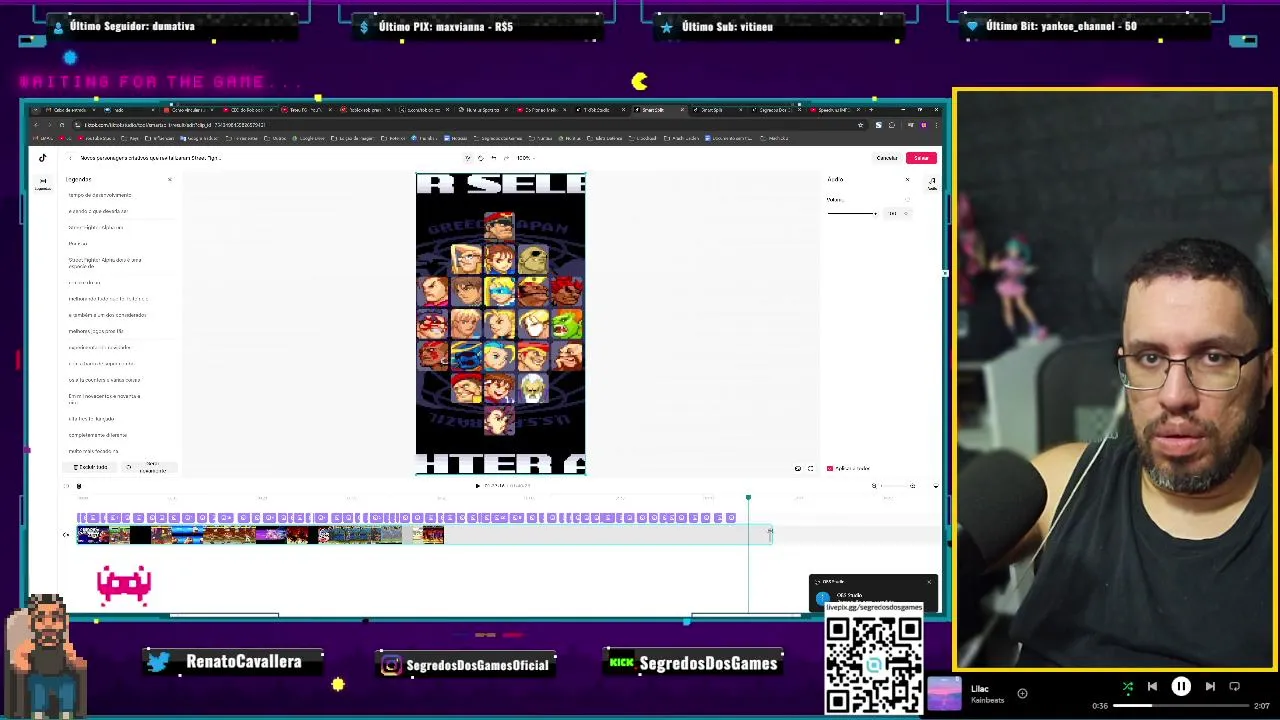This screenshot has height=720, width=1280.
Task: Click the split icon above the timeline tracks
Action: click(x=67, y=486)
